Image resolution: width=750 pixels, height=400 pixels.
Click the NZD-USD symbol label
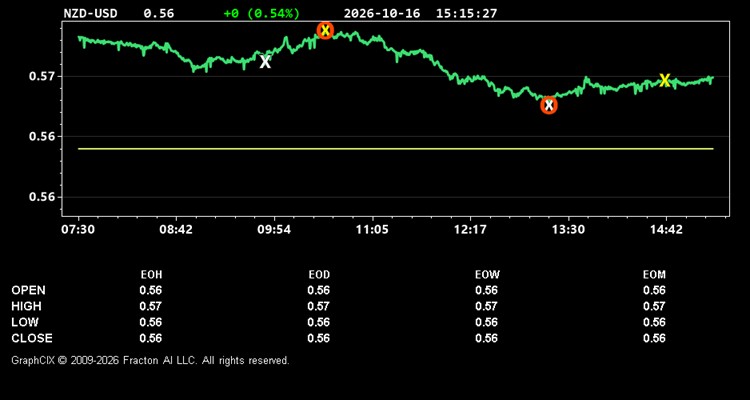pyautogui.click(x=90, y=13)
